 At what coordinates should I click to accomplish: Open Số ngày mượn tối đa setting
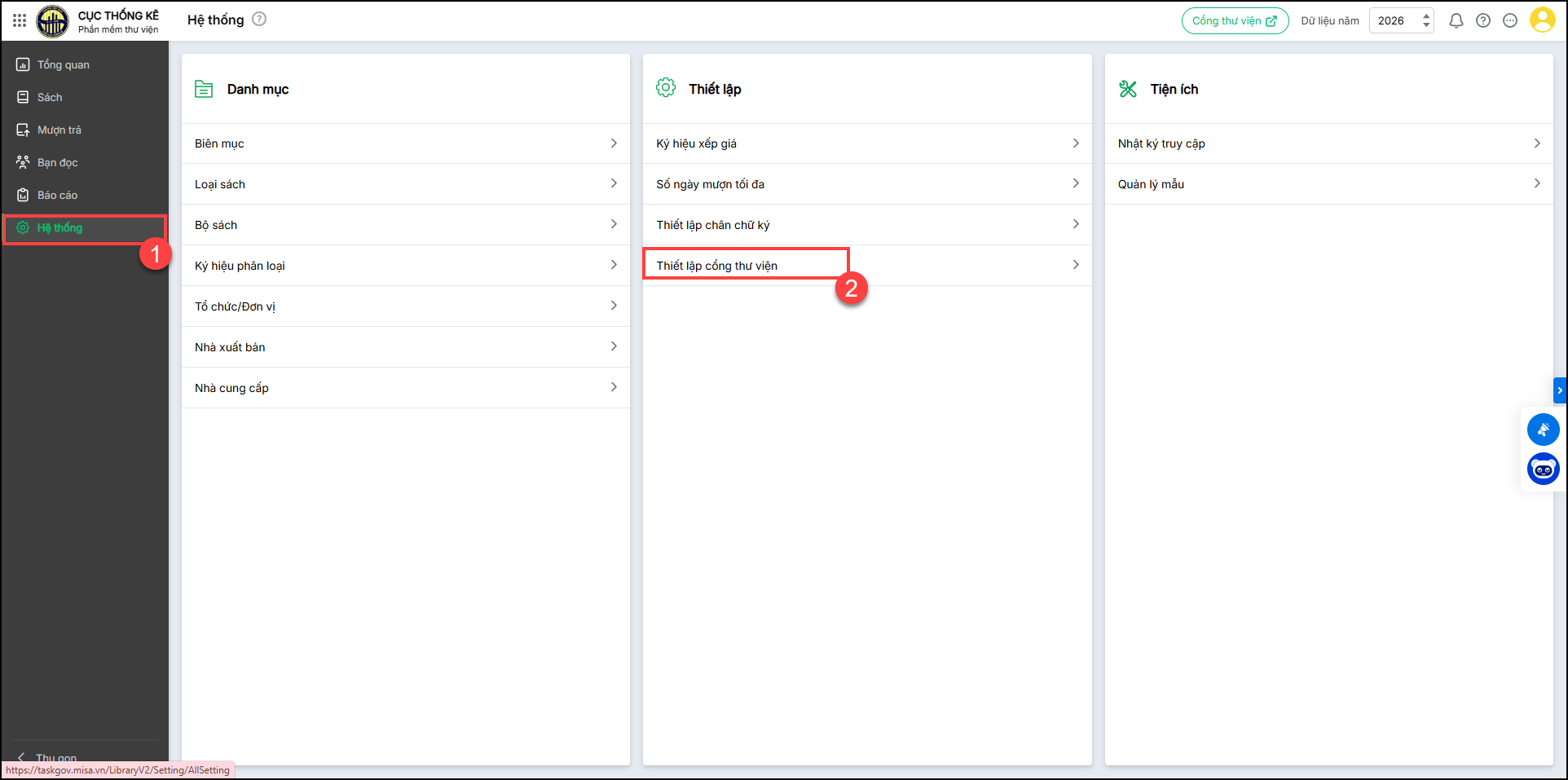click(867, 184)
